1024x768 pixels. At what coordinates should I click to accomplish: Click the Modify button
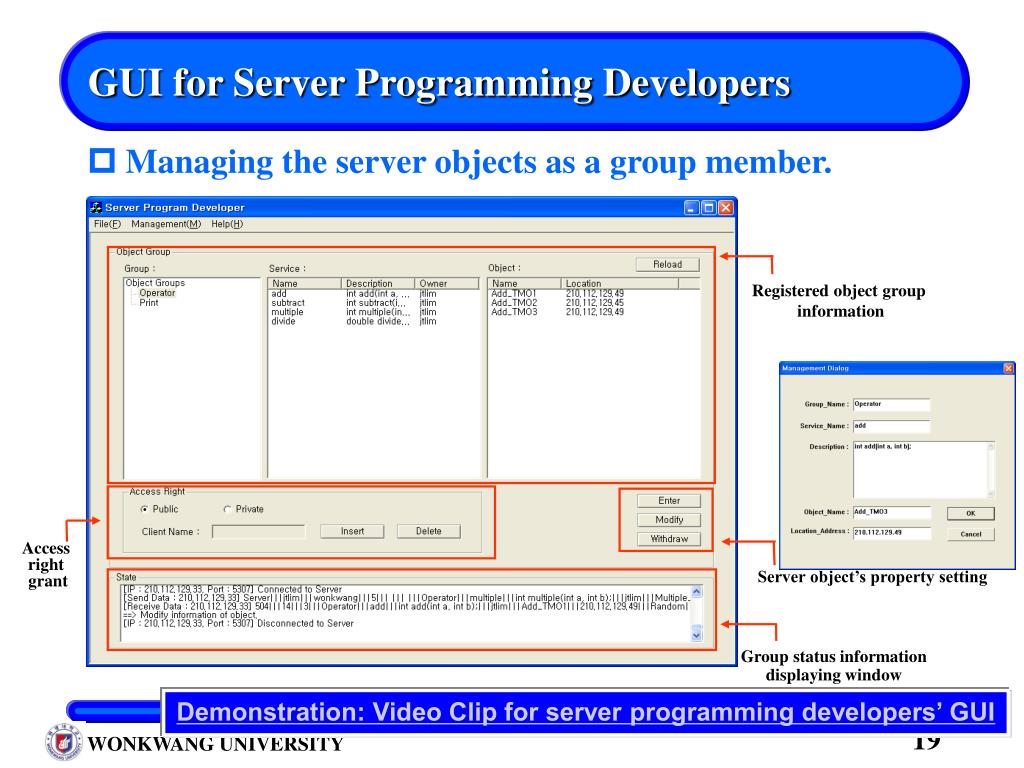coord(669,520)
